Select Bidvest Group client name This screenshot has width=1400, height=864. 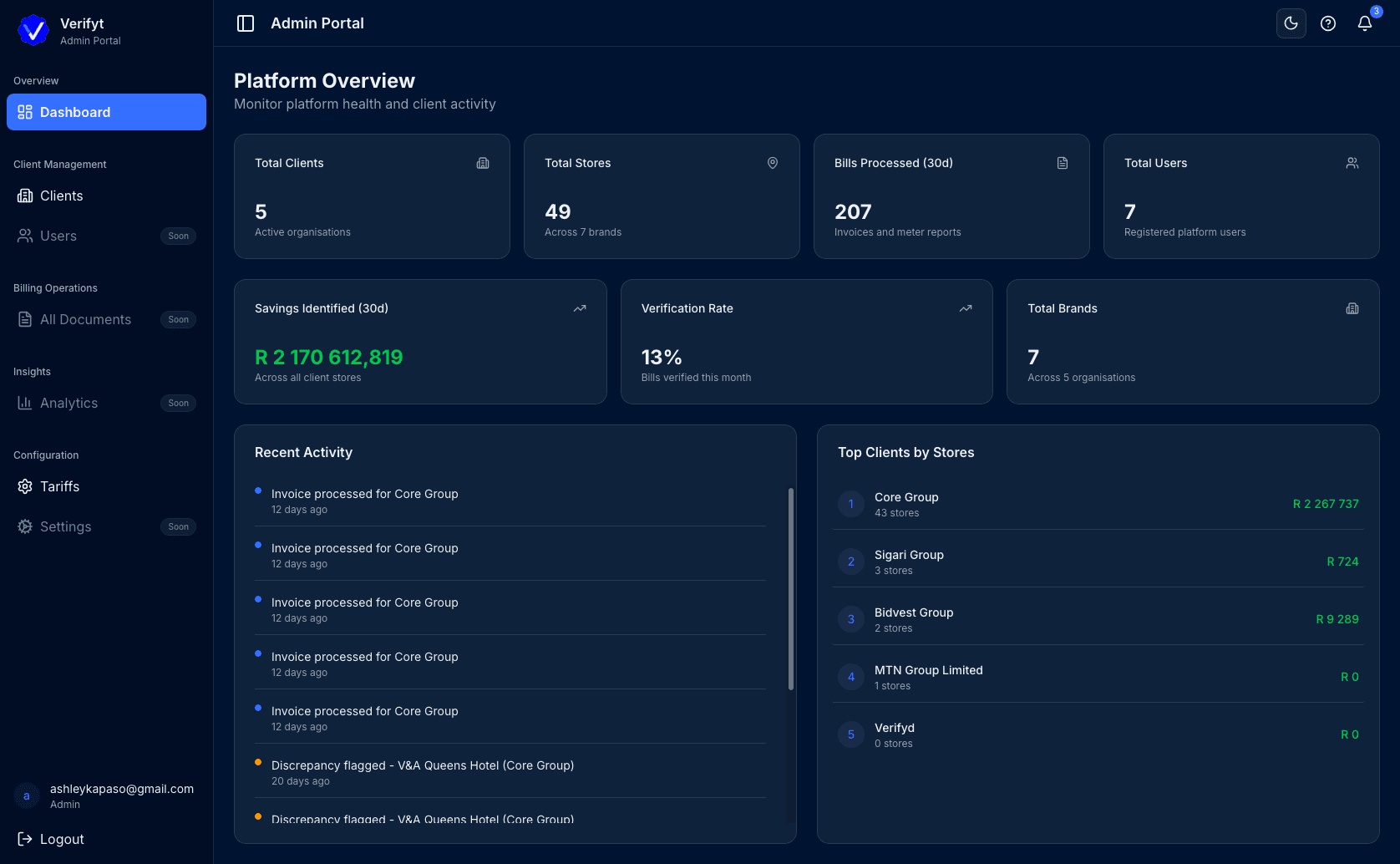click(x=914, y=612)
